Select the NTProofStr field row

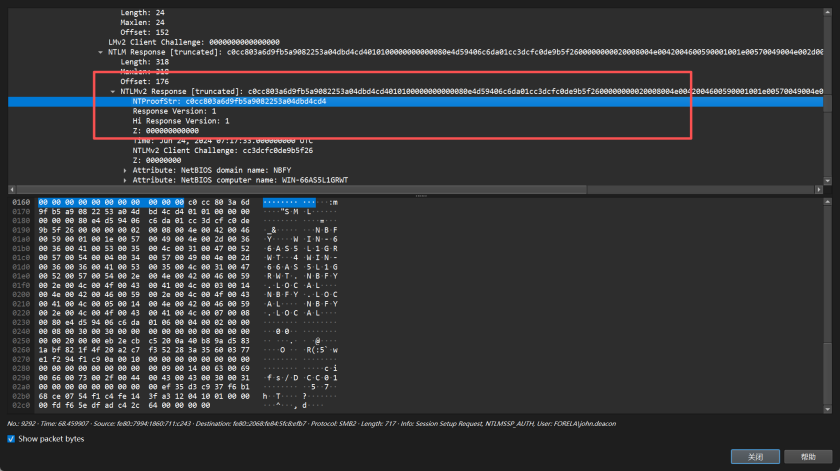point(228,101)
